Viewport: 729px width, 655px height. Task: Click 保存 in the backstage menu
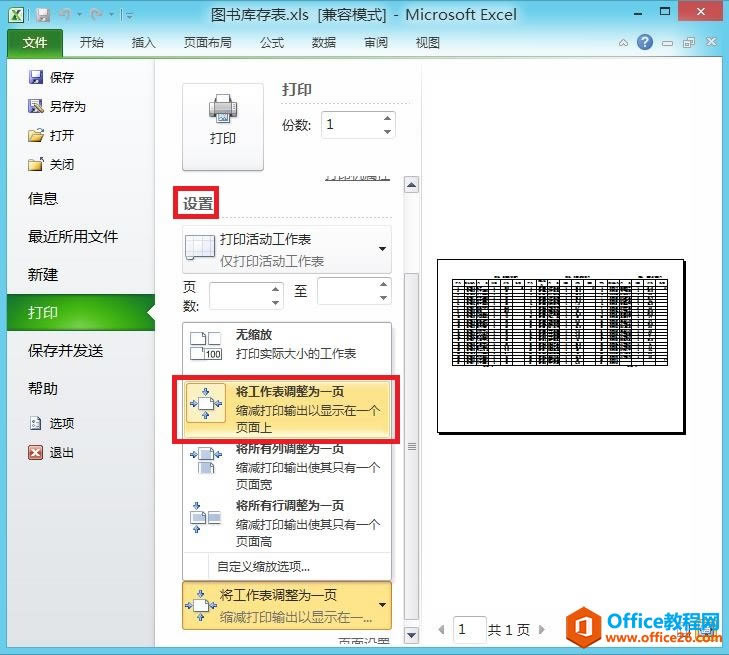coord(51,77)
